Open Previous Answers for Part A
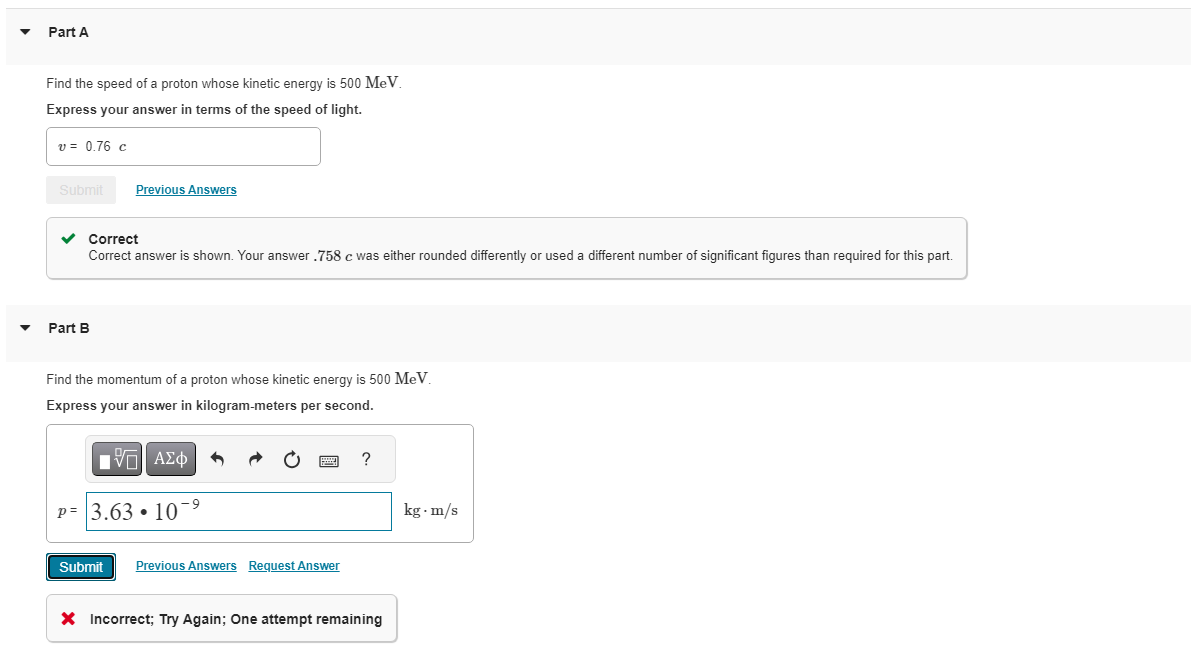The width and height of the screenshot is (1191, 649). [x=186, y=190]
